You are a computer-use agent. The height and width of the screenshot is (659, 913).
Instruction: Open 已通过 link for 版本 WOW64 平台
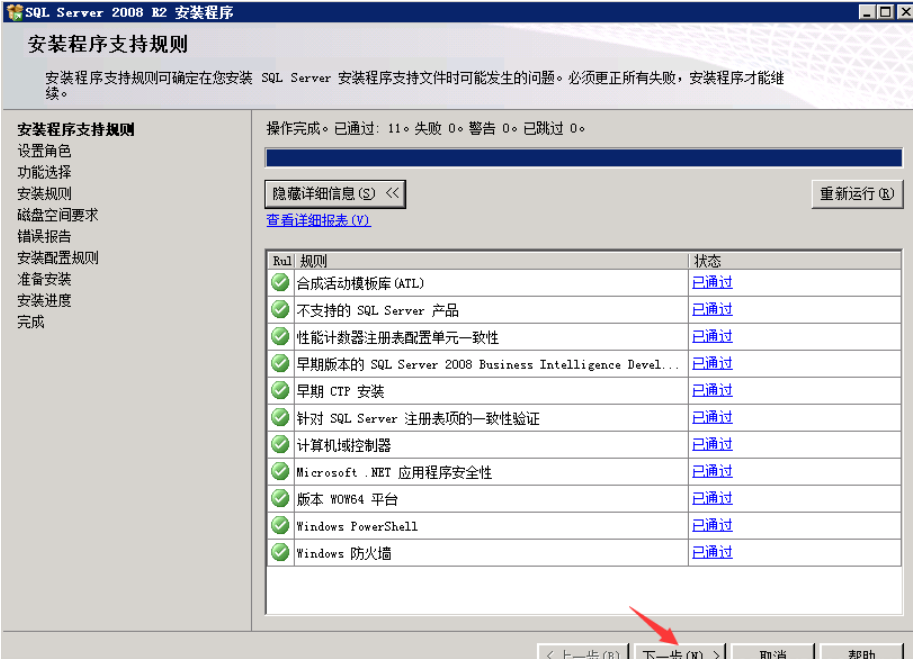712,498
